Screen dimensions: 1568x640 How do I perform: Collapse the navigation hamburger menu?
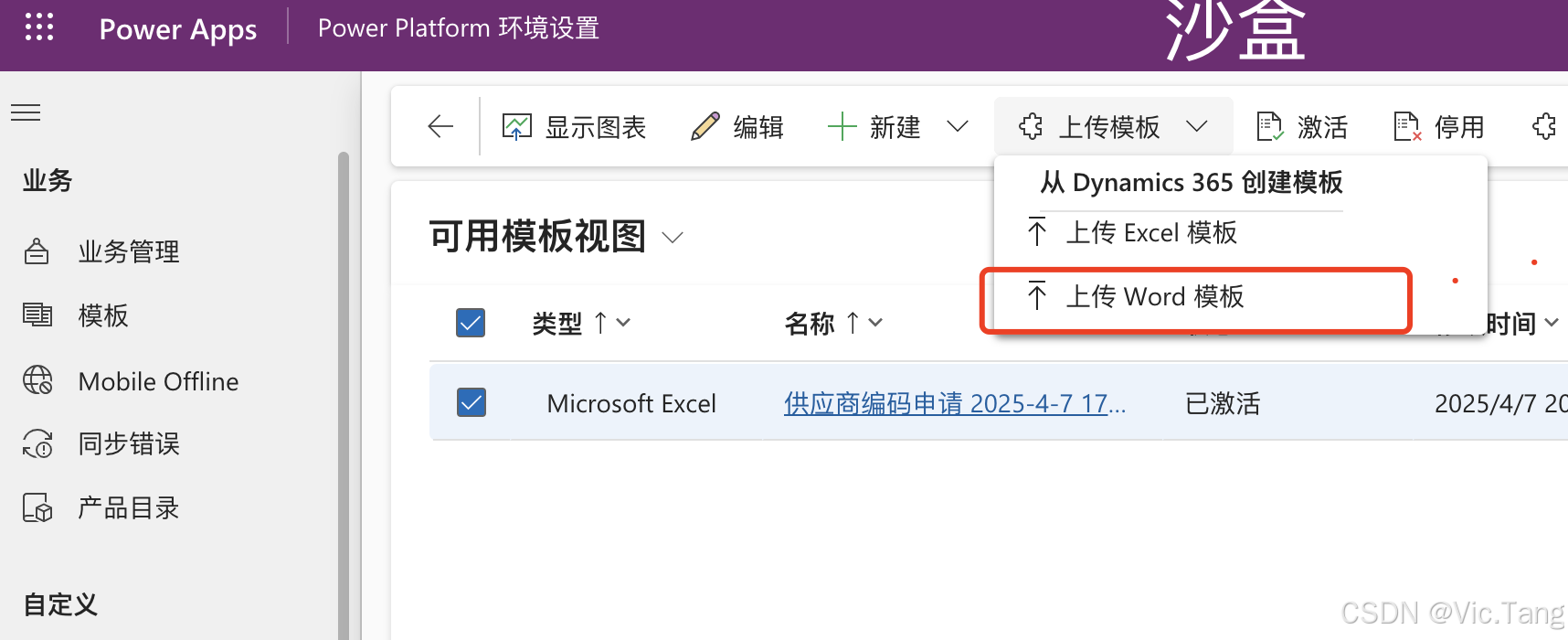pos(26,112)
